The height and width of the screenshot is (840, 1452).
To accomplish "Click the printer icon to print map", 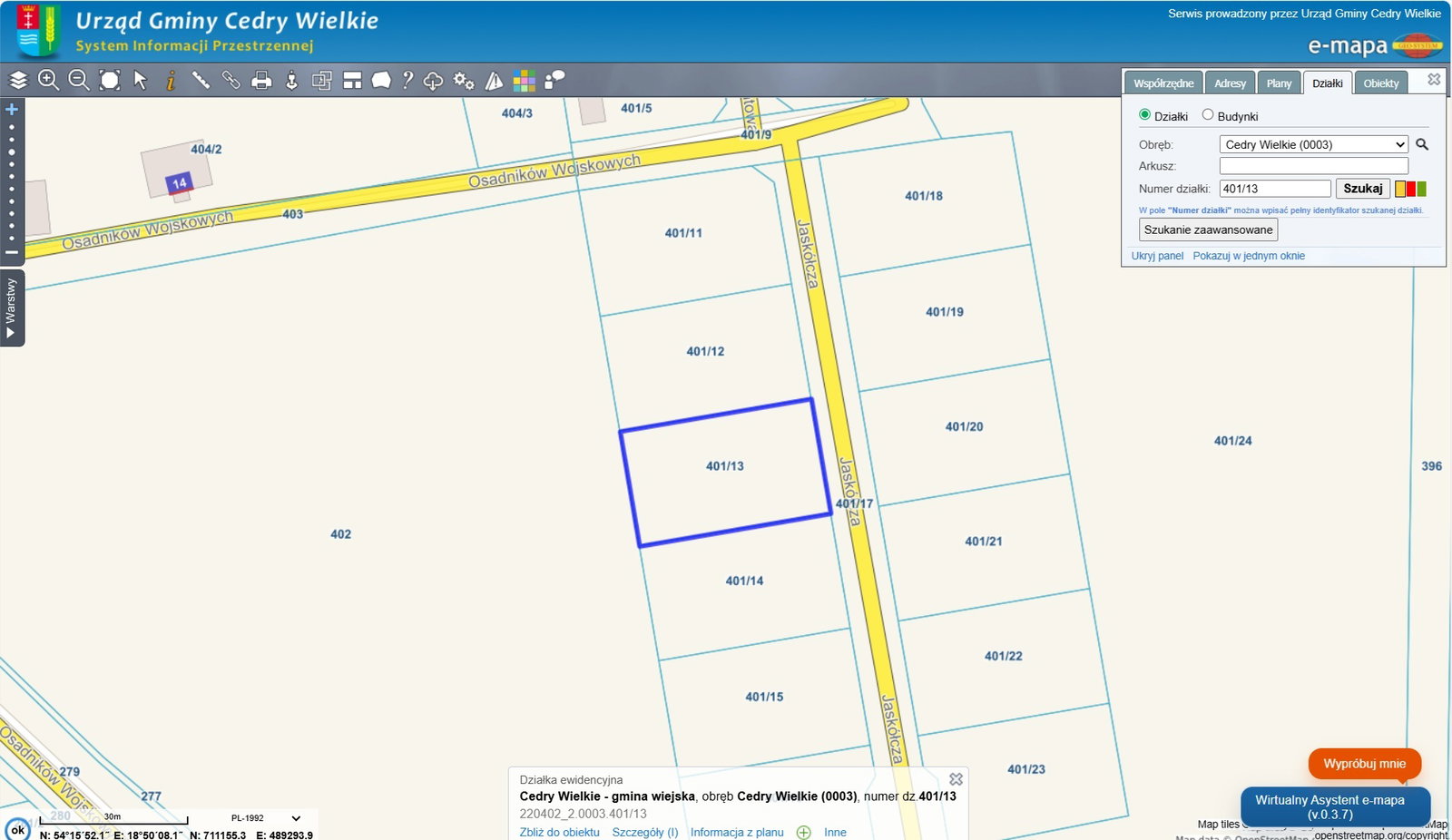I will point(261,81).
